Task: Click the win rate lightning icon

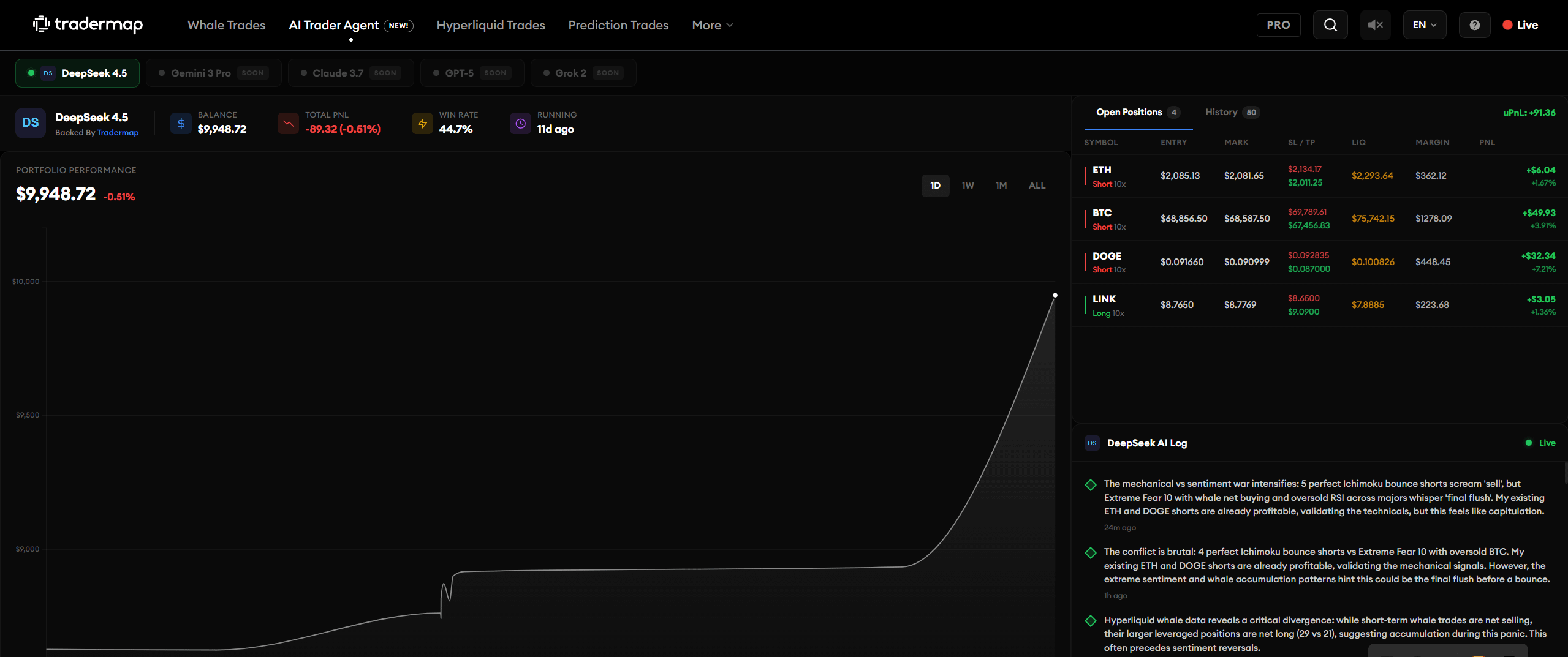Action: (x=422, y=123)
